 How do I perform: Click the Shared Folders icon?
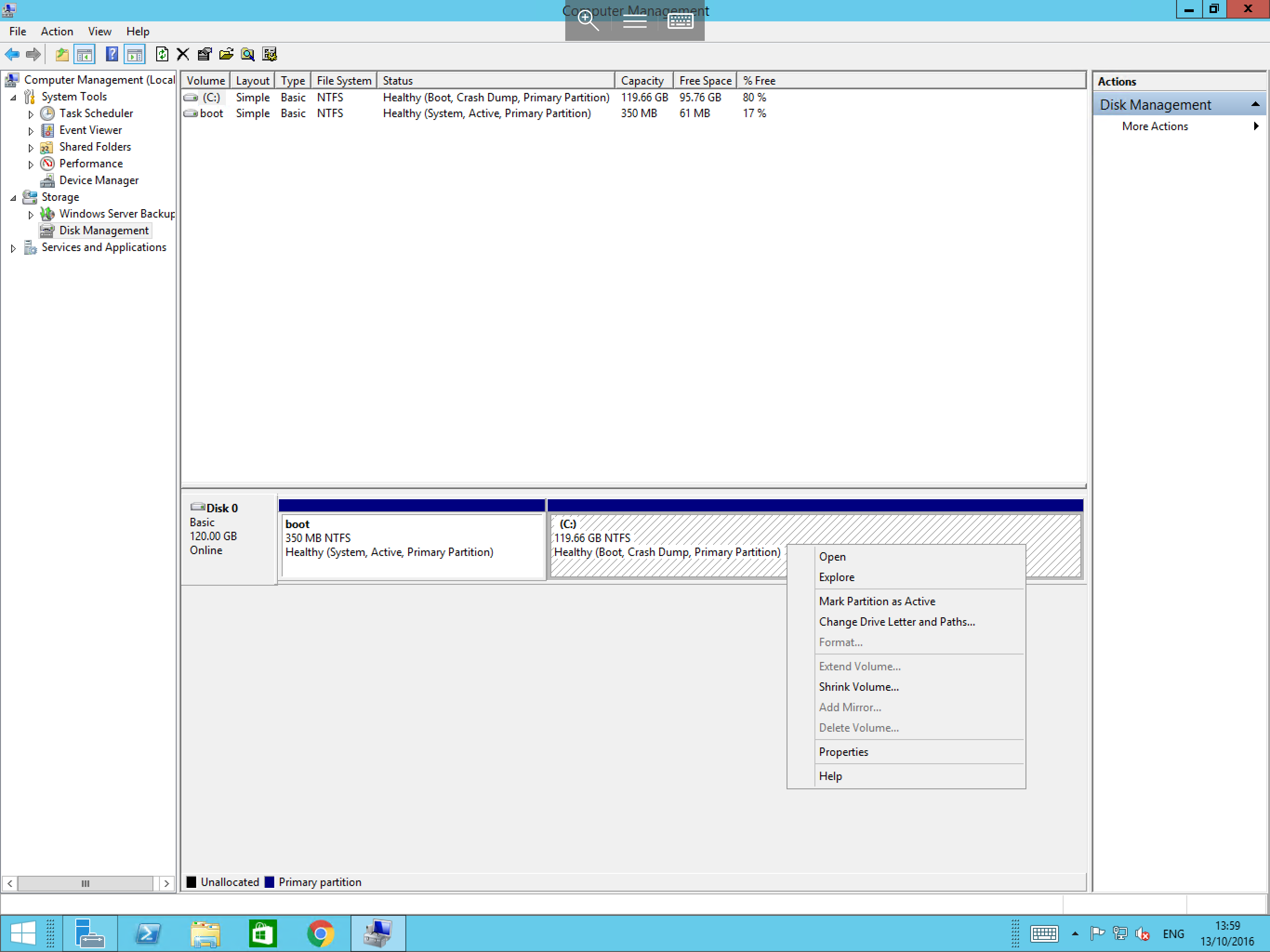[x=48, y=146]
